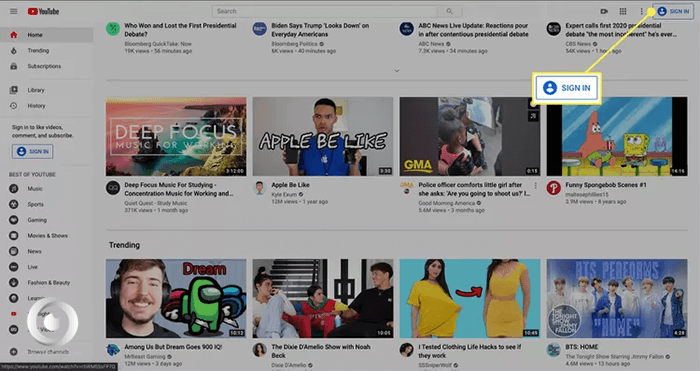Viewport: 700px width, 371px height.
Task: Expand the show more chevron under news row
Action: pos(397,71)
